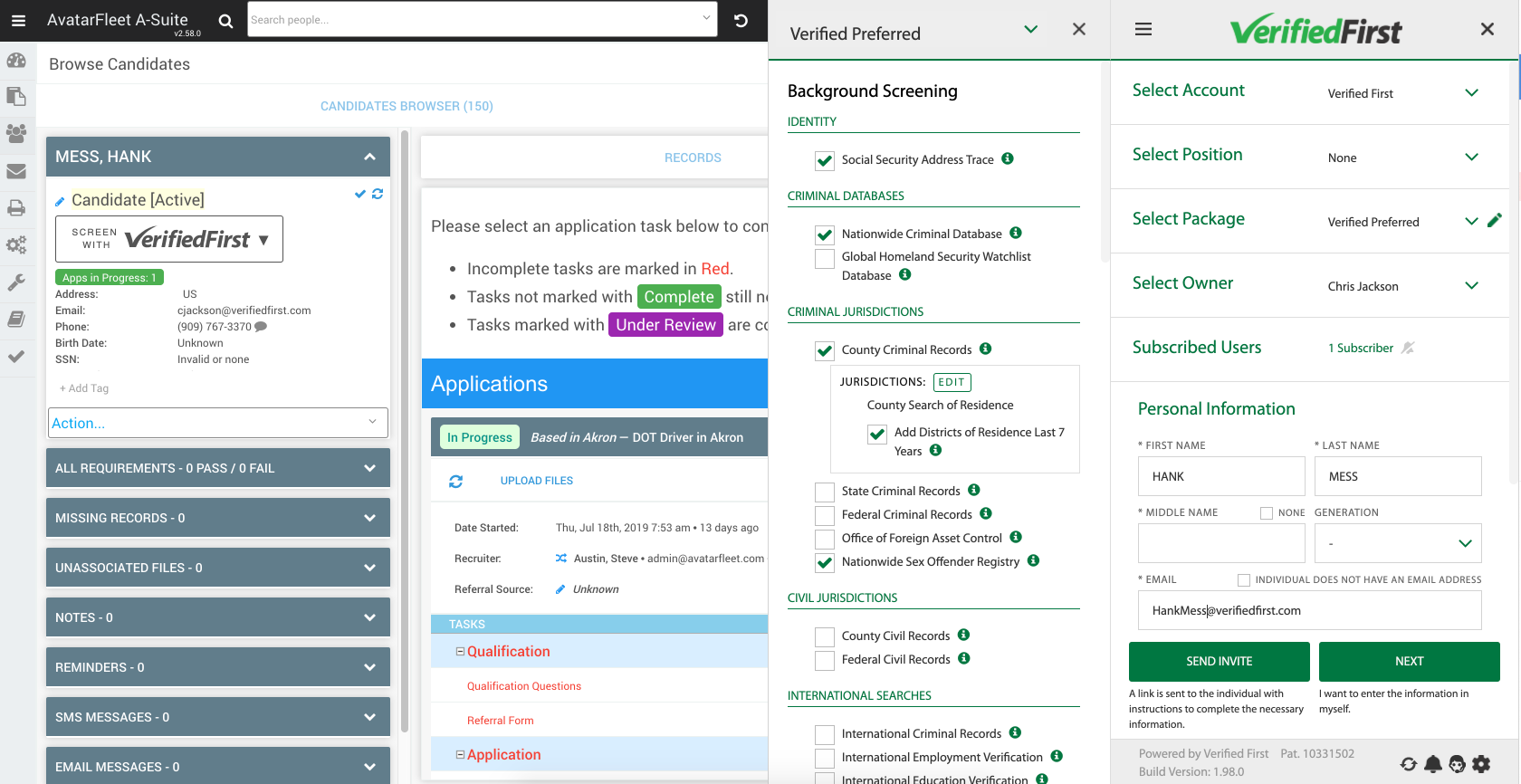Open the settings gear in Verified First footer
This screenshot has height=784, width=1521.
pos(1481,764)
